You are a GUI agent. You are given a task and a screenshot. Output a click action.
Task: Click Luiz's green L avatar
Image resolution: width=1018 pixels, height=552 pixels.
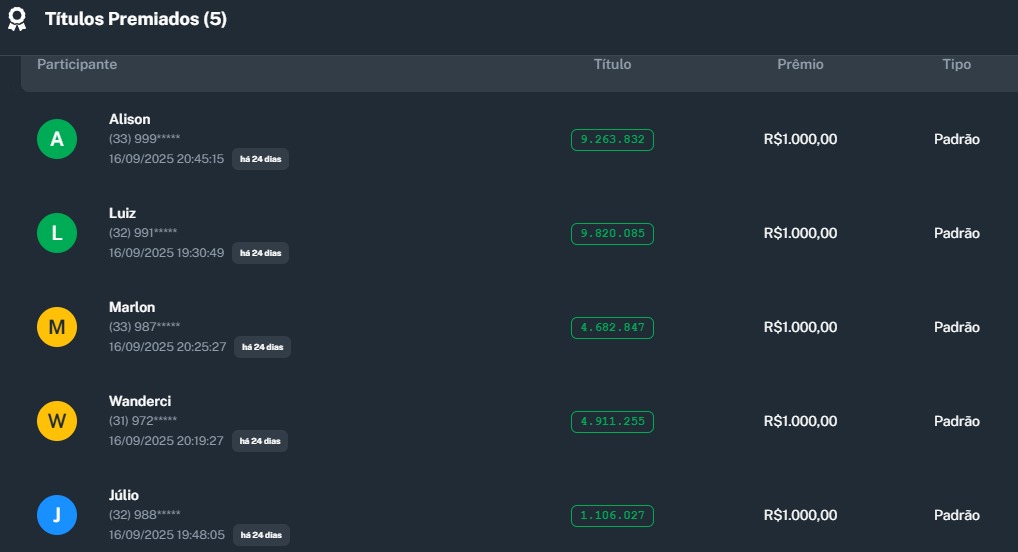click(x=57, y=233)
